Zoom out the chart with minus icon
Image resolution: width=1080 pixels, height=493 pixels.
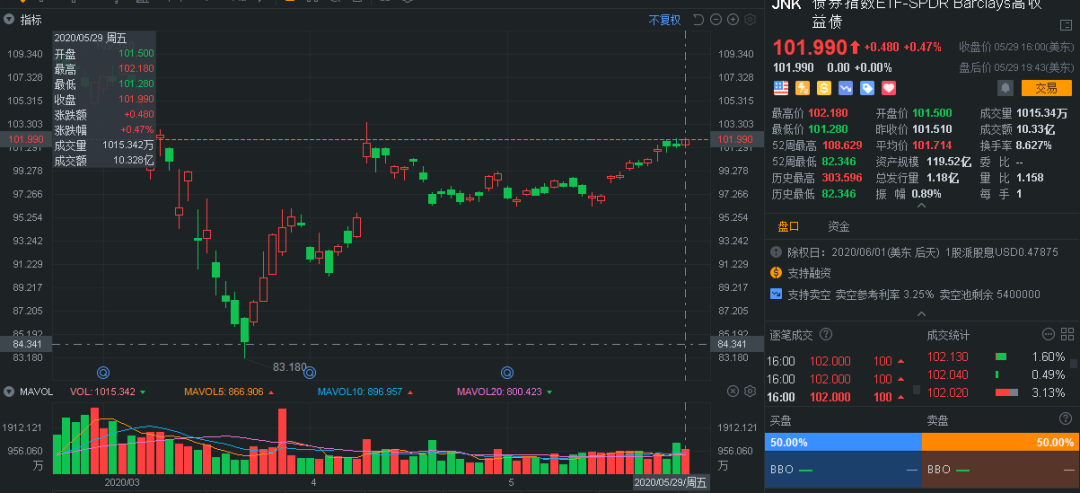click(x=716, y=19)
